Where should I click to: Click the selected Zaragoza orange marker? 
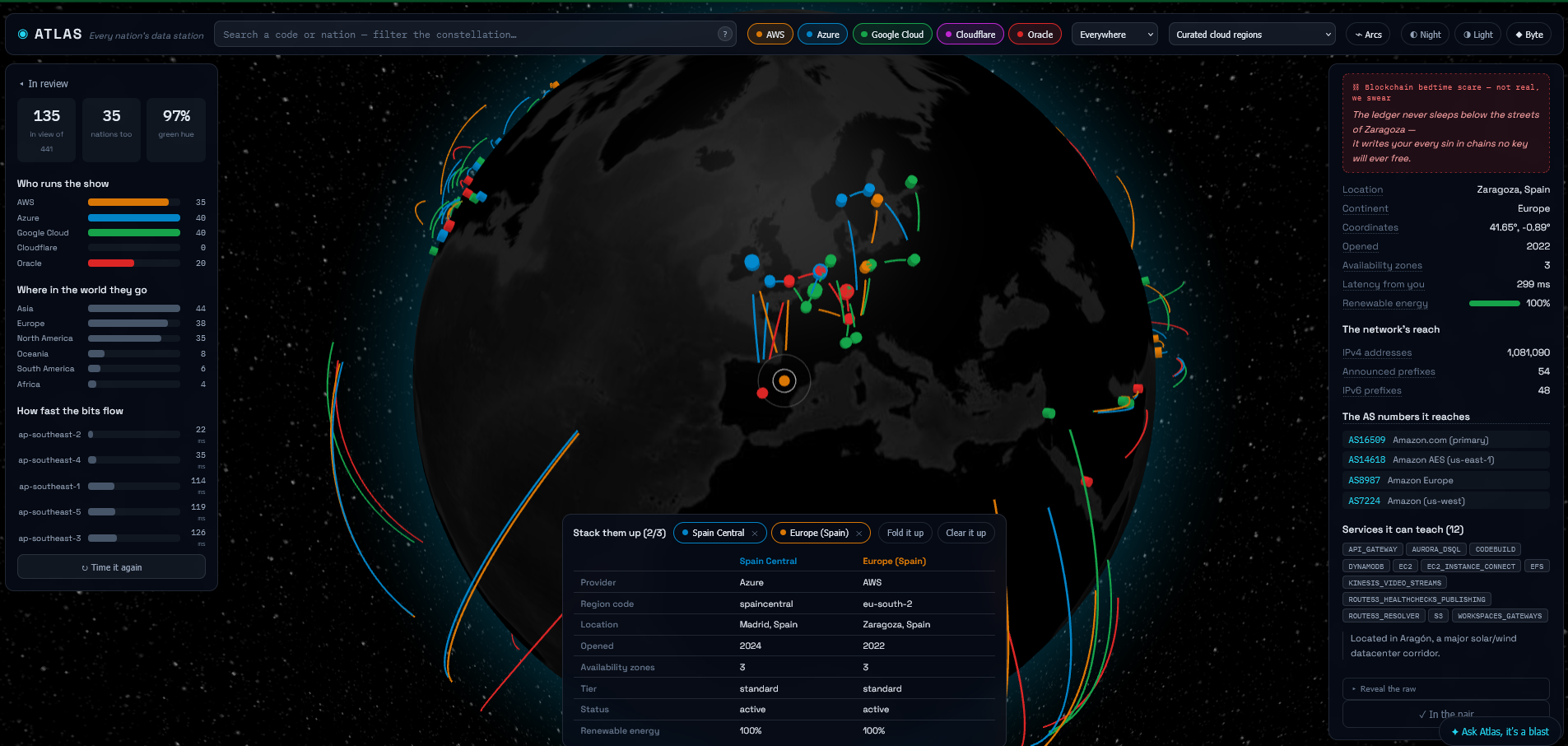coord(784,380)
